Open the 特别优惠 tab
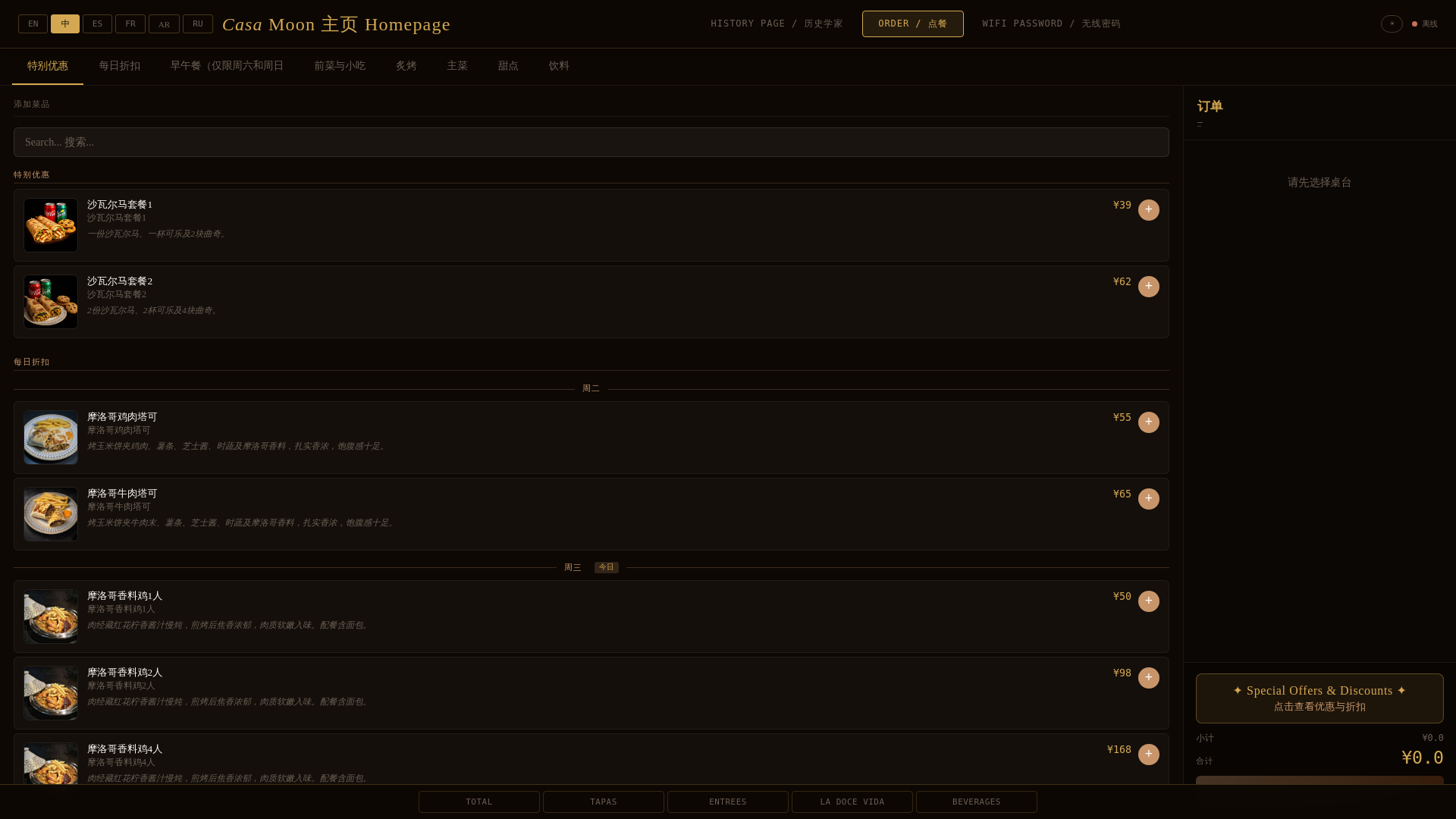This screenshot has height=819, width=1456. point(48,66)
